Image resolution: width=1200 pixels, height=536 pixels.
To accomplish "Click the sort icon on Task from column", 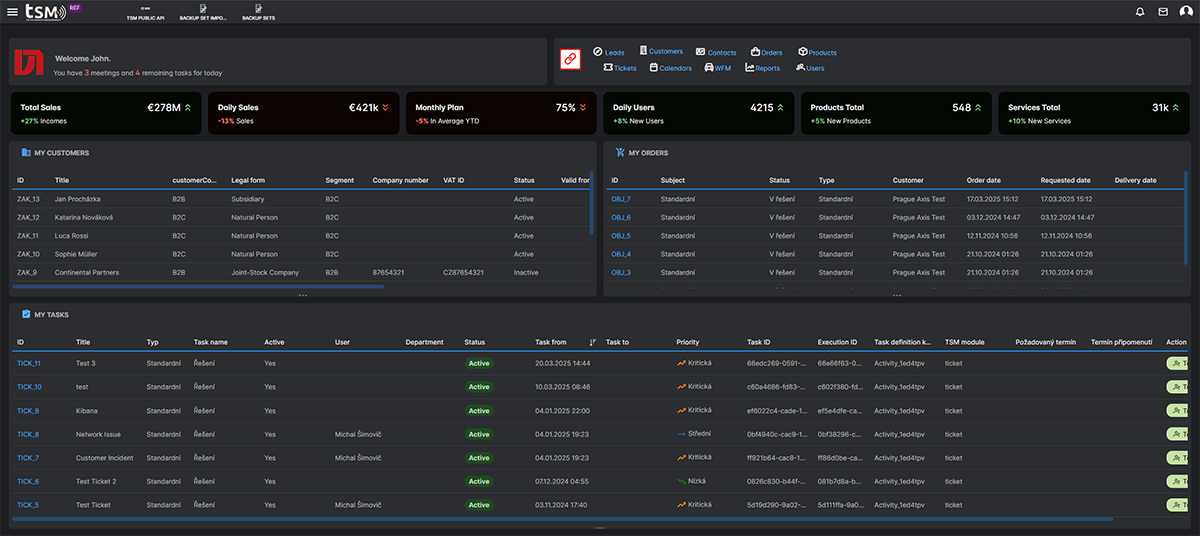I will click(592, 342).
